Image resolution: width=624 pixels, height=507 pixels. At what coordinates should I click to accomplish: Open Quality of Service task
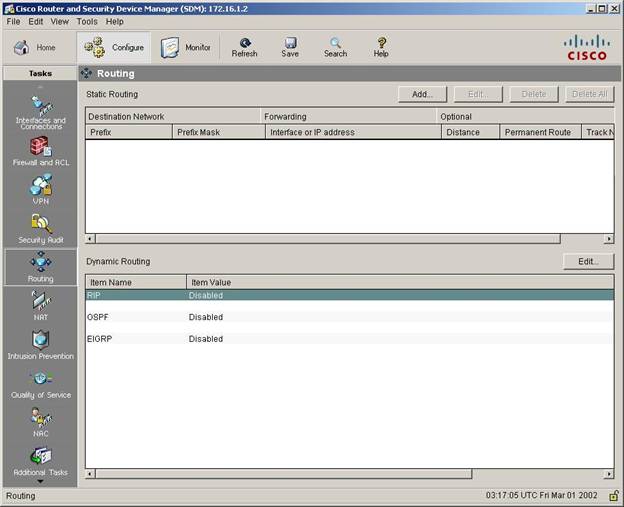[x=41, y=385]
